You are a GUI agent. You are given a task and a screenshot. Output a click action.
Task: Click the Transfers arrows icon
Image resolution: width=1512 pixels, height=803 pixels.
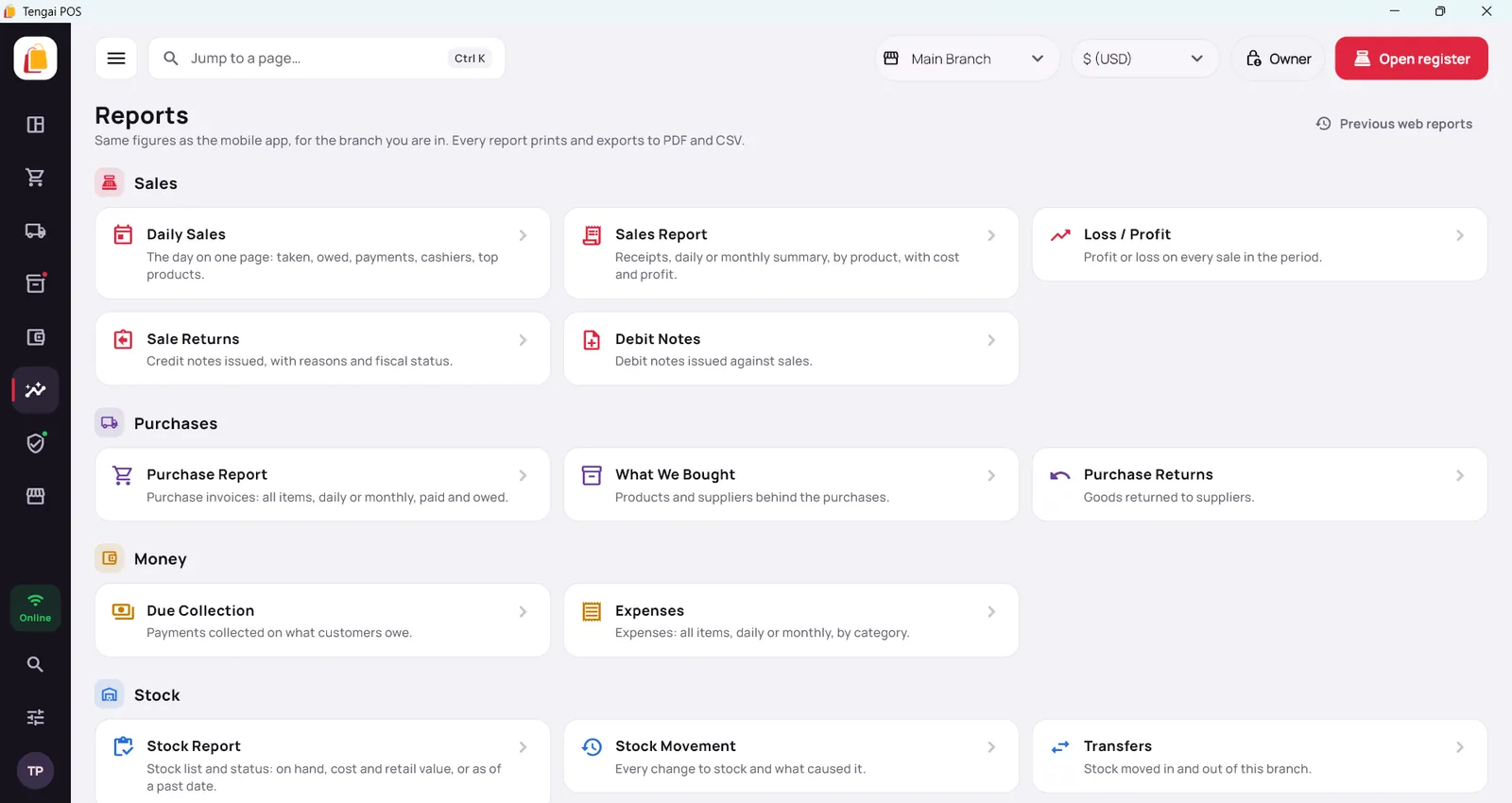coord(1060,746)
